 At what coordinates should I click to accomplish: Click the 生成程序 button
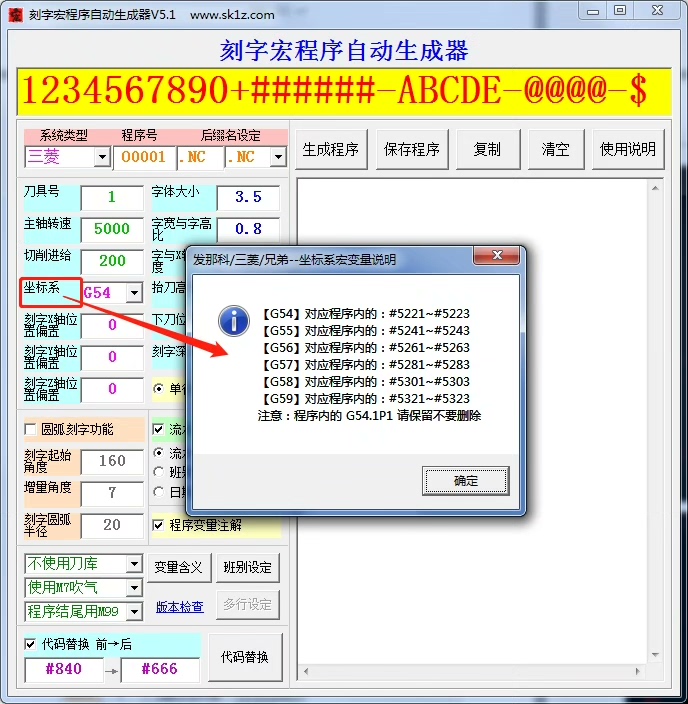pyautogui.click(x=331, y=150)
